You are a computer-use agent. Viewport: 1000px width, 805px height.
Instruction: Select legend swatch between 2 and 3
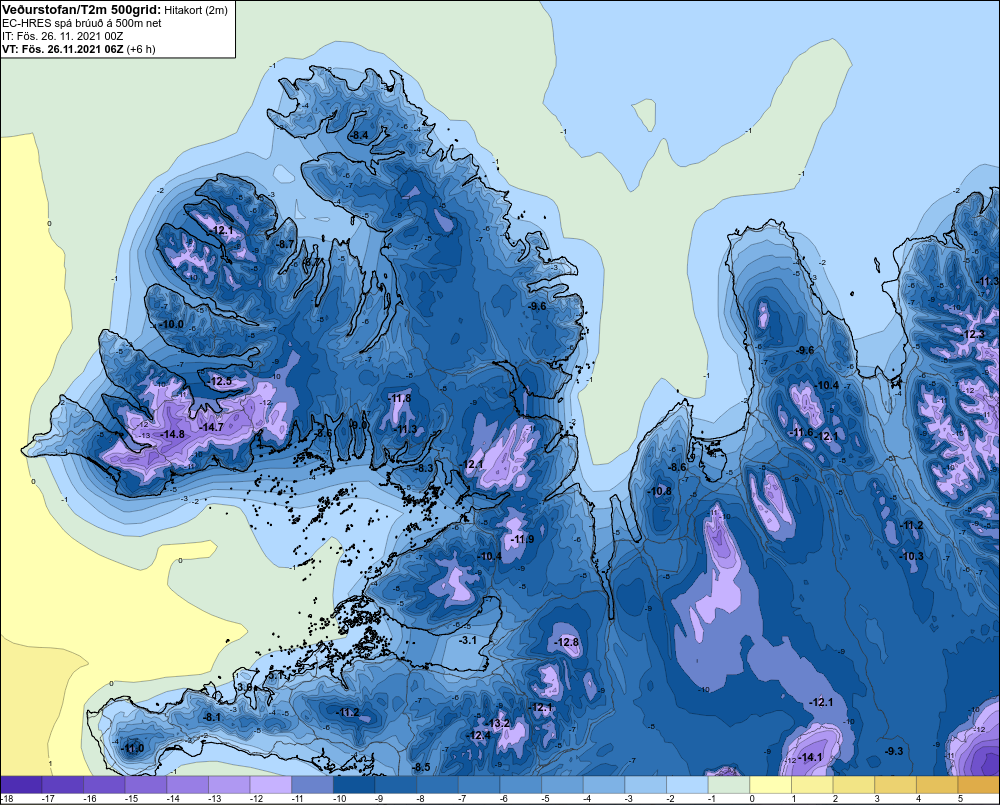(x=854, y=785)
